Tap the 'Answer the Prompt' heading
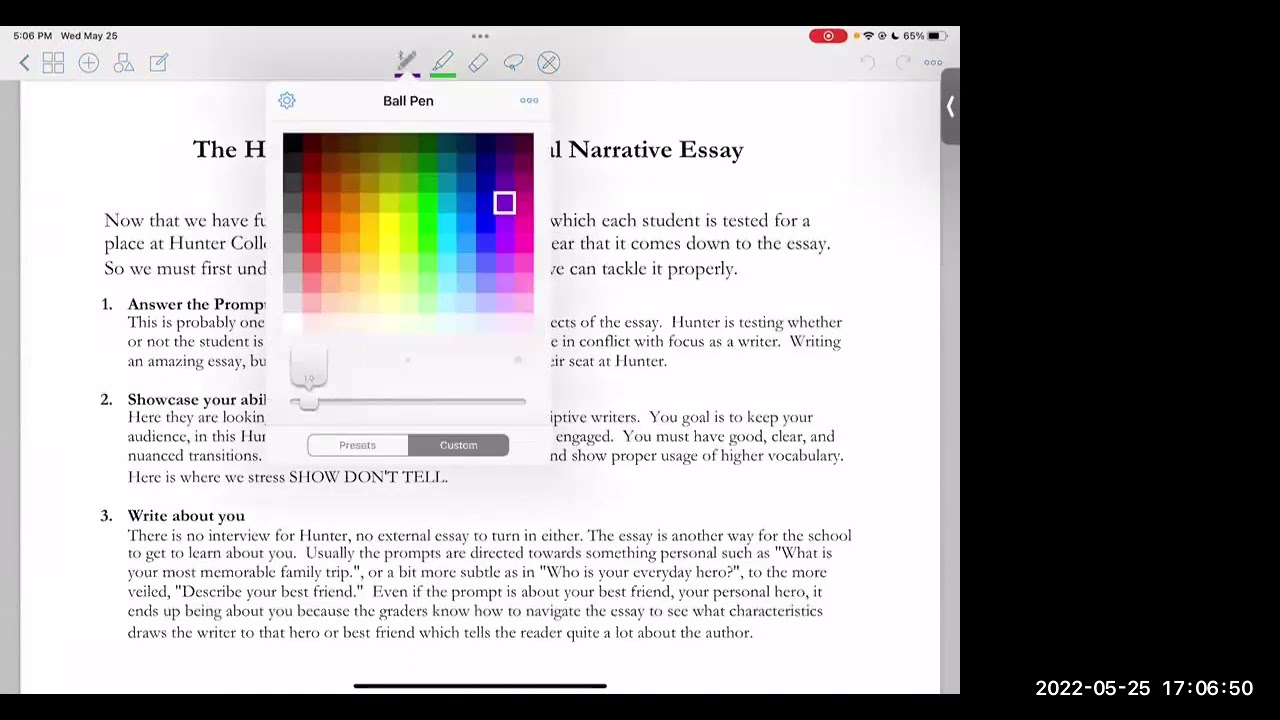1280x720 pixels. [x=197, y=304]
